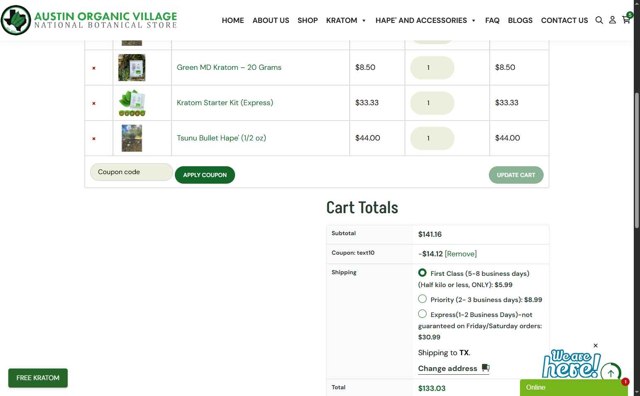Click the Update Cart button
Image resolution: width=640 pixels, height=396 pixels.
516,175
